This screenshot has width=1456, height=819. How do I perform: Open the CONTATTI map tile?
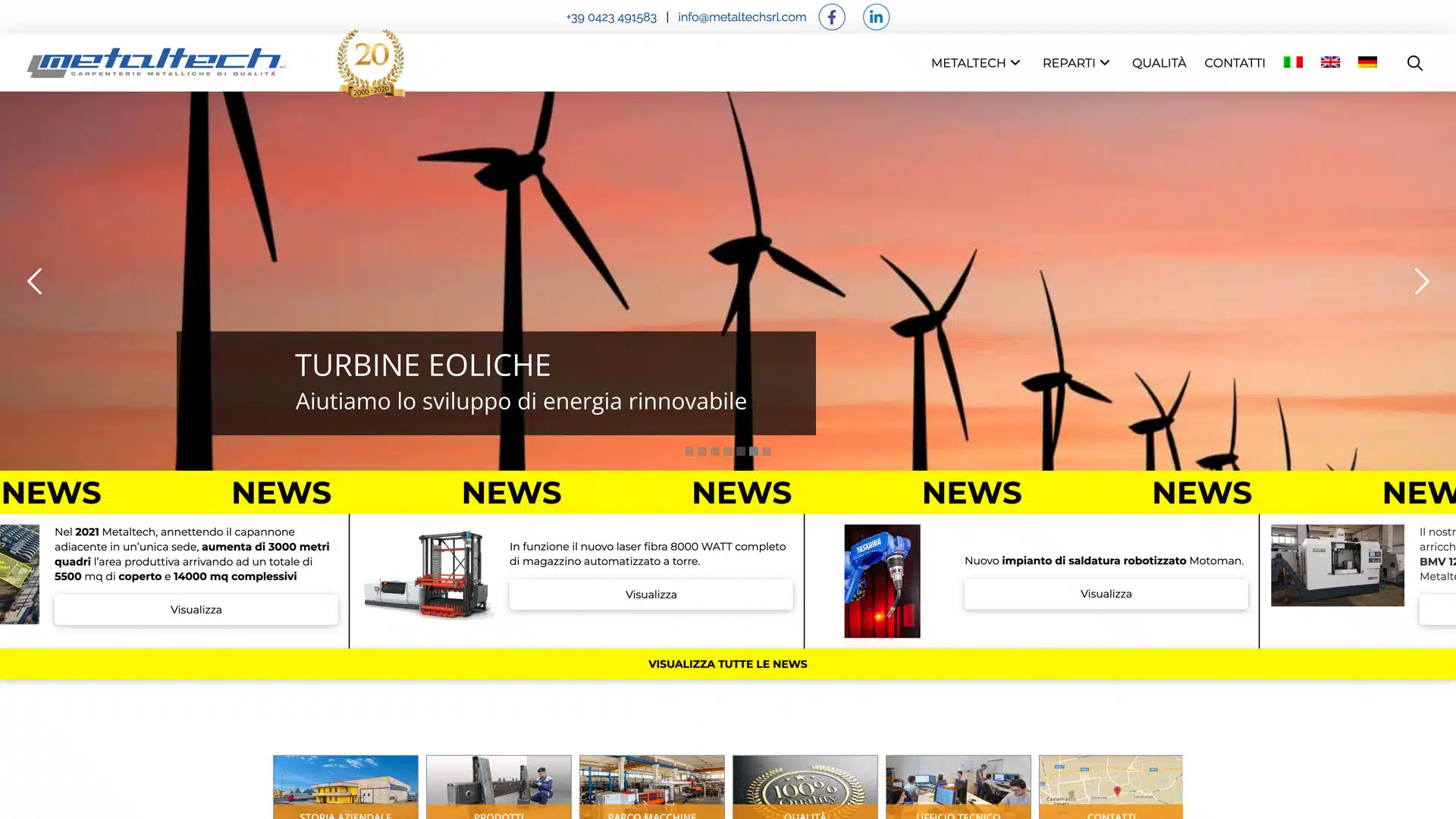coord(1111,786)
